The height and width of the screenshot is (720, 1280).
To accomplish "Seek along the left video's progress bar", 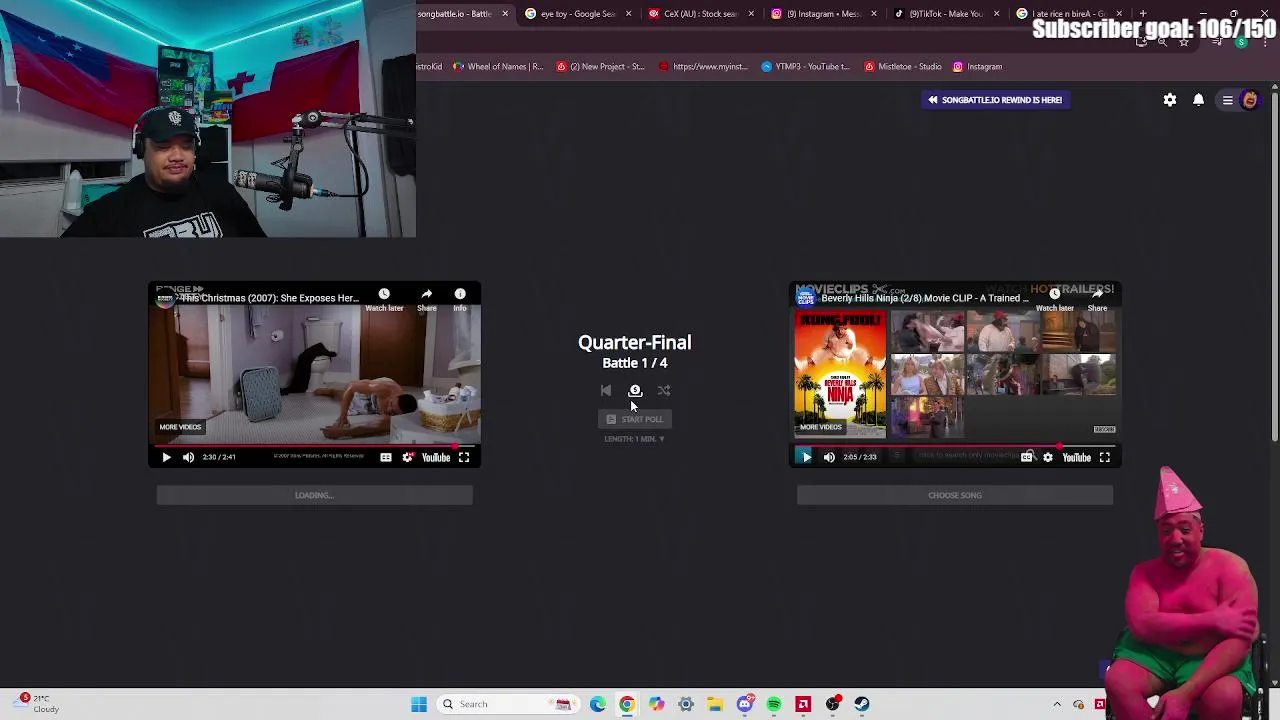I will click(314, 445).
